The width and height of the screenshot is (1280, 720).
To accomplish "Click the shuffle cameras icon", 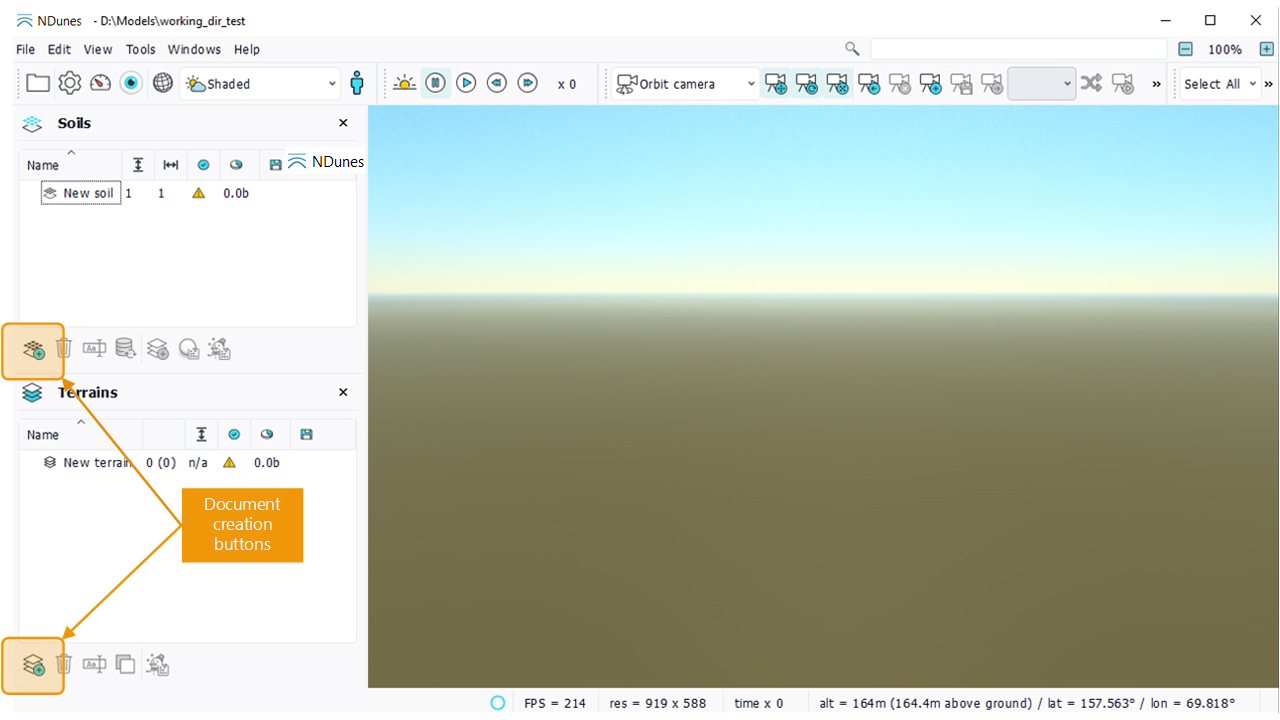I will 1091,84.
